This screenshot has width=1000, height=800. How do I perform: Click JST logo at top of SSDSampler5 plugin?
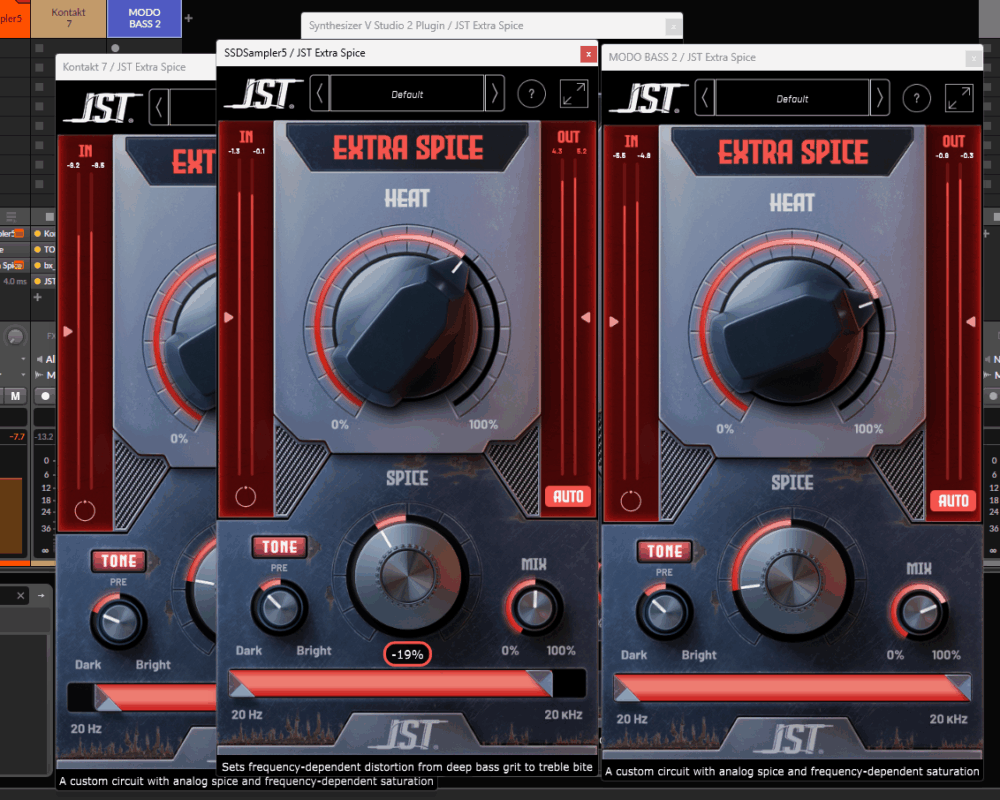[265, 94]
